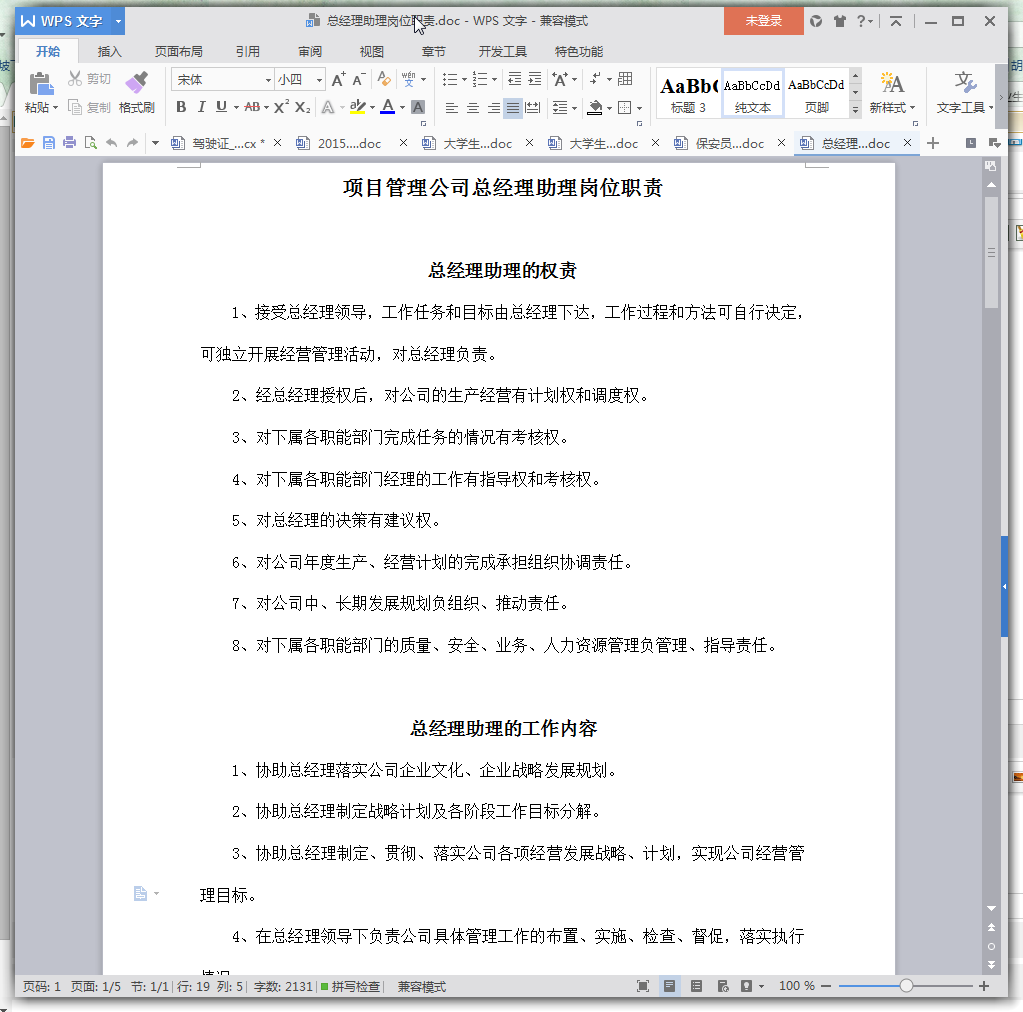
Task: Click the 未登录 (Not logged in) button
Action: 763,21
